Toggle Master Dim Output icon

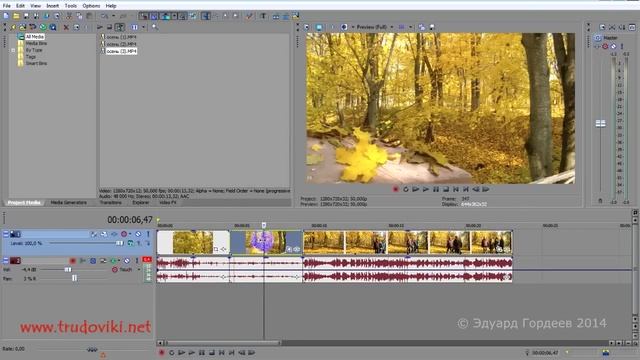tap(622, 27)
